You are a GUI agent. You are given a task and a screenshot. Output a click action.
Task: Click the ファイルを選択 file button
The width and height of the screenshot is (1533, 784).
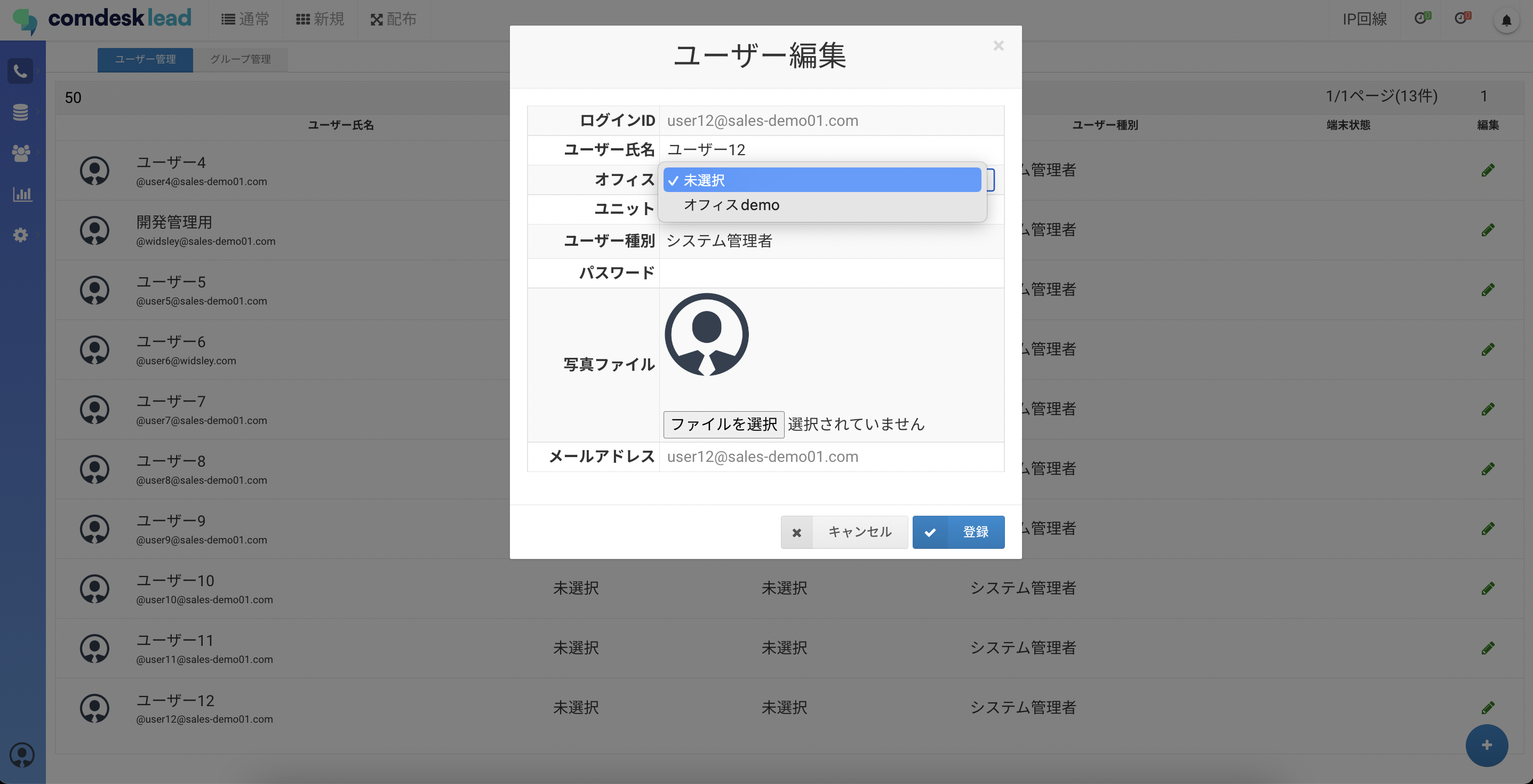click(x=723, y=424)
